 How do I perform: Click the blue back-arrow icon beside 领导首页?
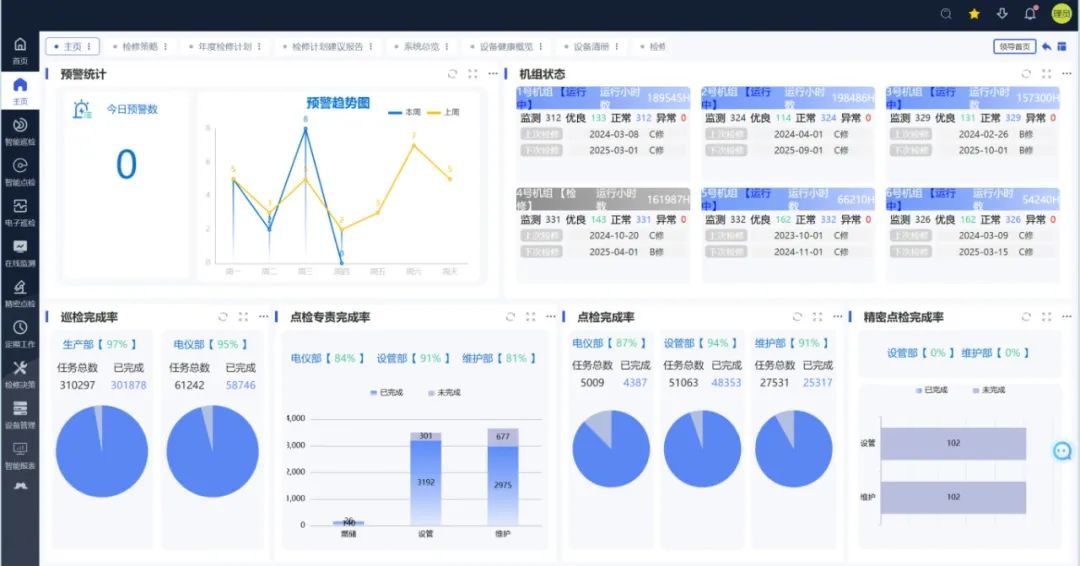1047,46
